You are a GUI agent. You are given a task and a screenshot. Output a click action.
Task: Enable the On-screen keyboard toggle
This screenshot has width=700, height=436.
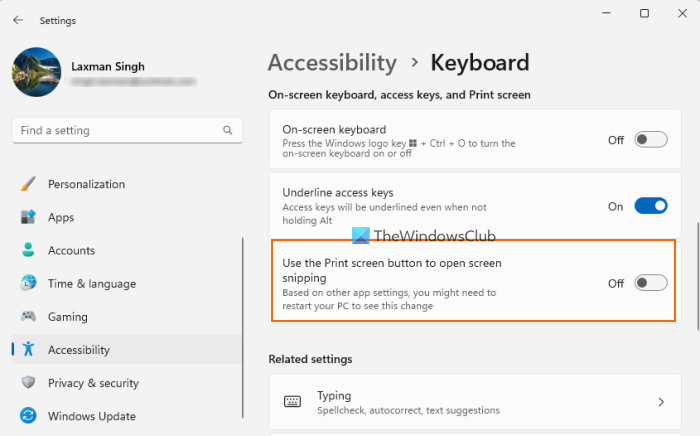pyautogui.click(x=650, y=140)
